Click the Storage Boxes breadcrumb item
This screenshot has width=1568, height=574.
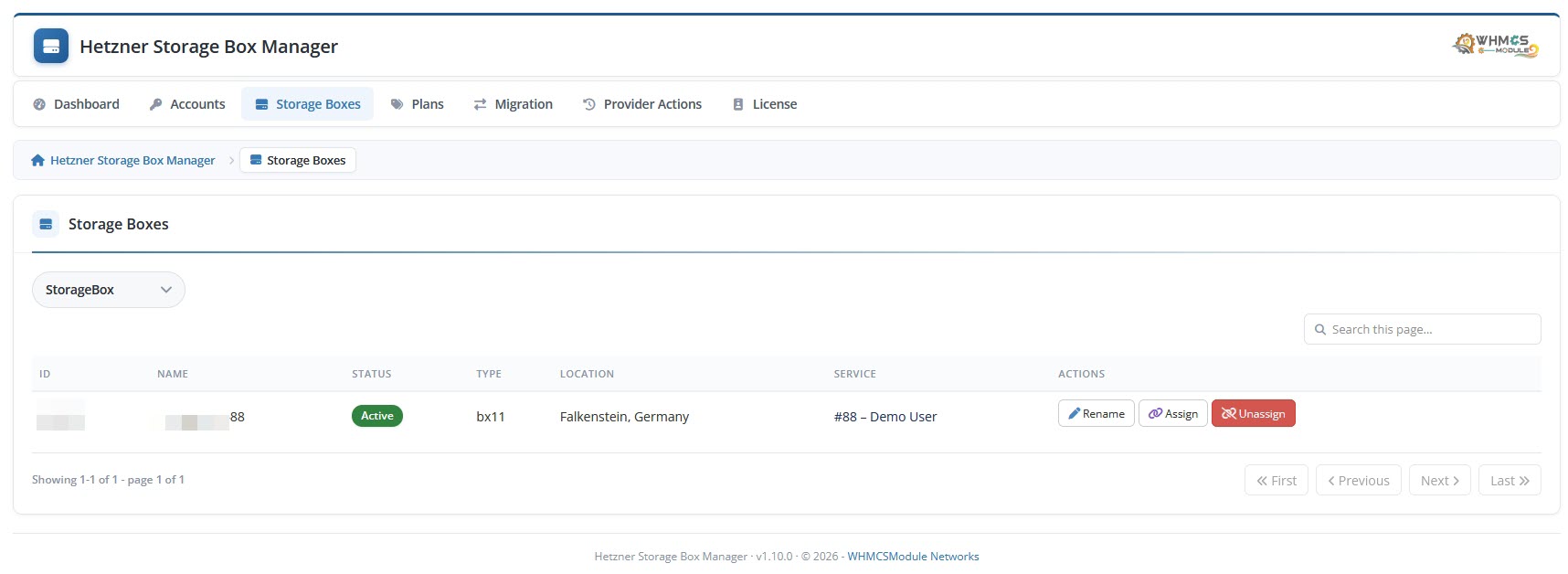(298, 160)
